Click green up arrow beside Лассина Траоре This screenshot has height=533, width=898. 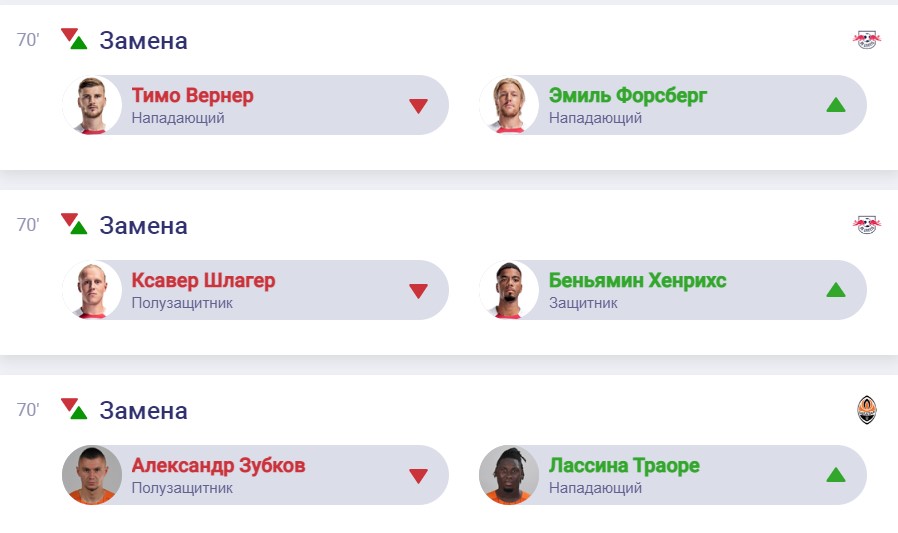(x=836, y=475)
